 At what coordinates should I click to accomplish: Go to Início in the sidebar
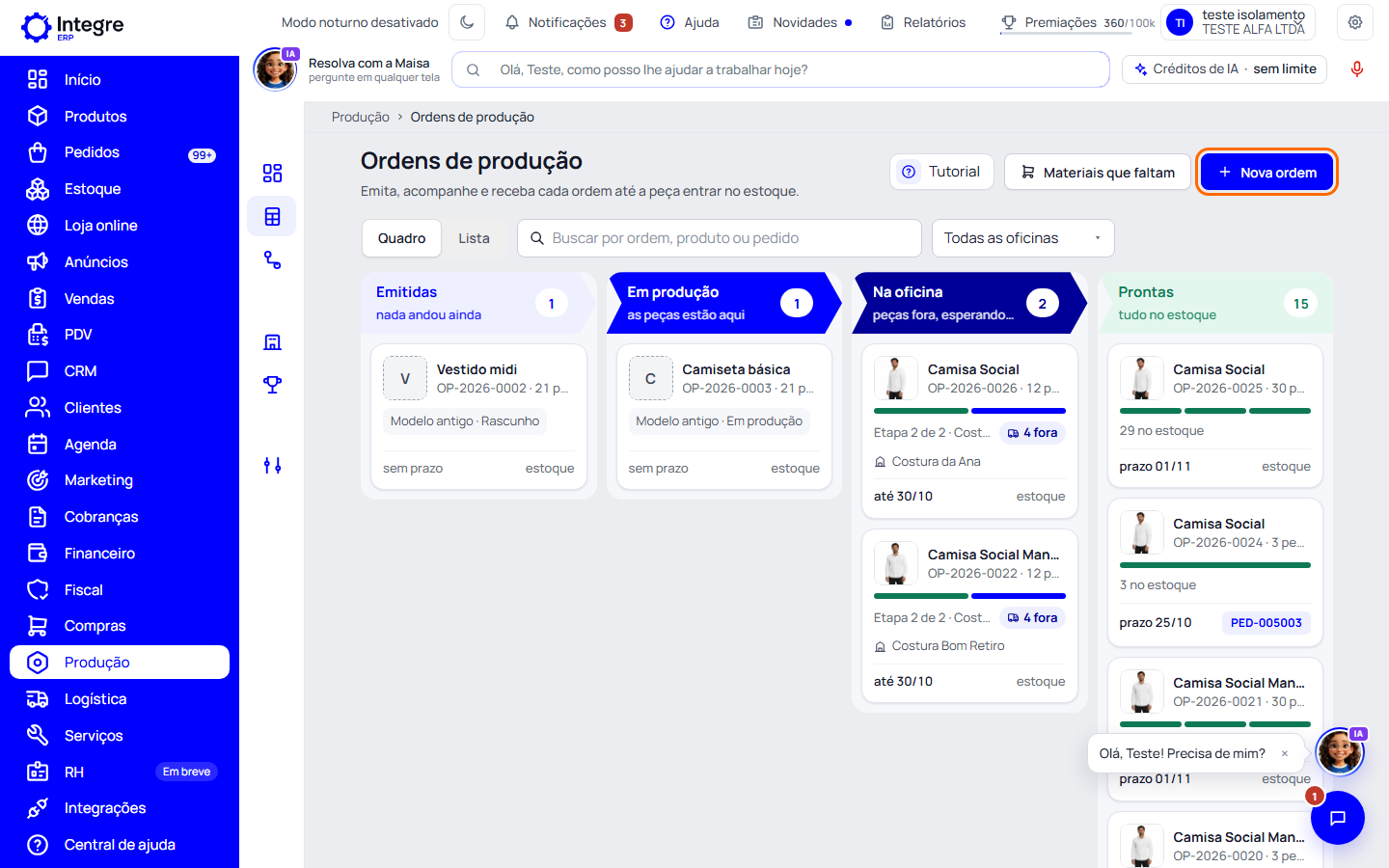(120, 80)
